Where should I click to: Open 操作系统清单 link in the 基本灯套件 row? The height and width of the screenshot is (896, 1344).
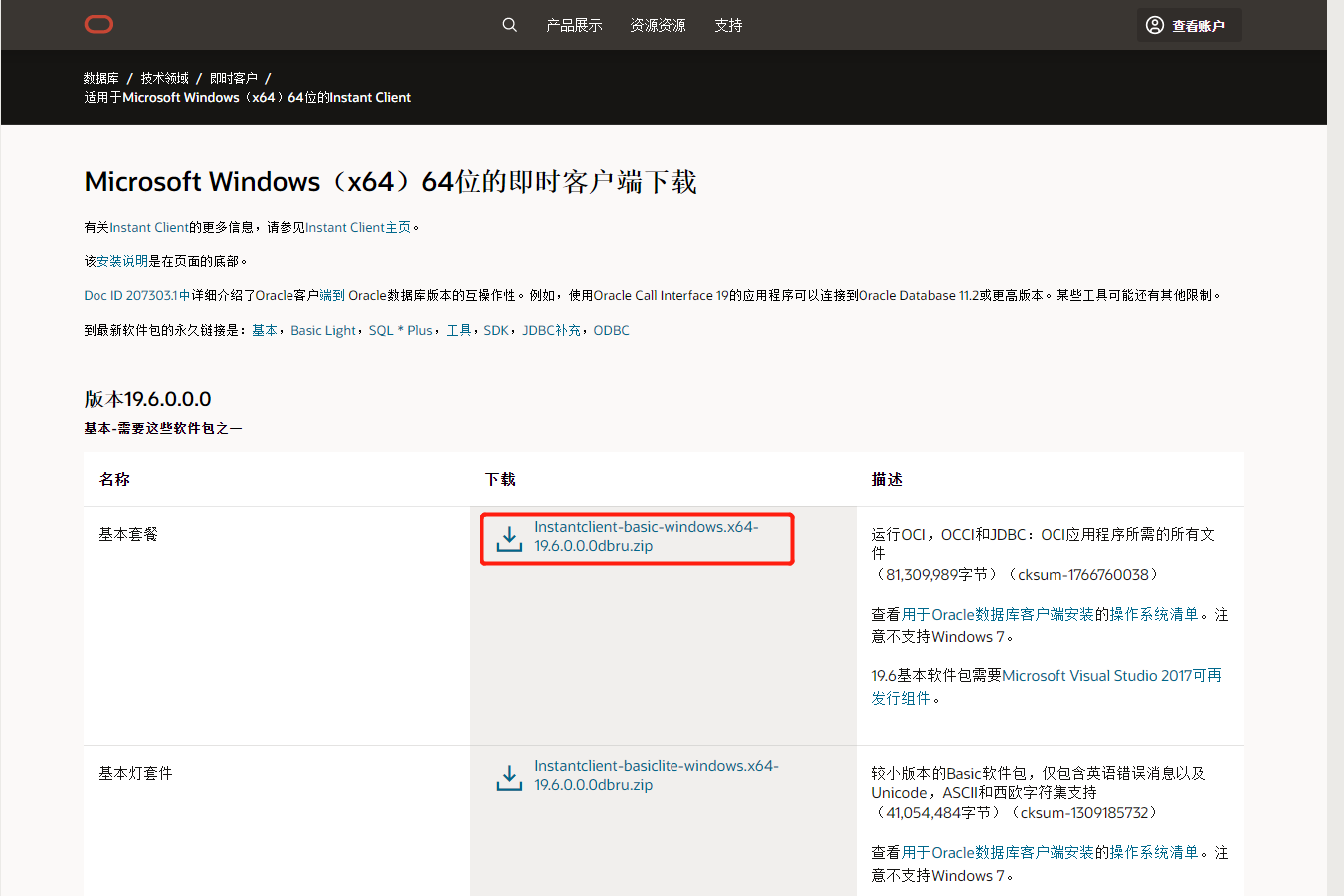click(x=1154, y=853)
